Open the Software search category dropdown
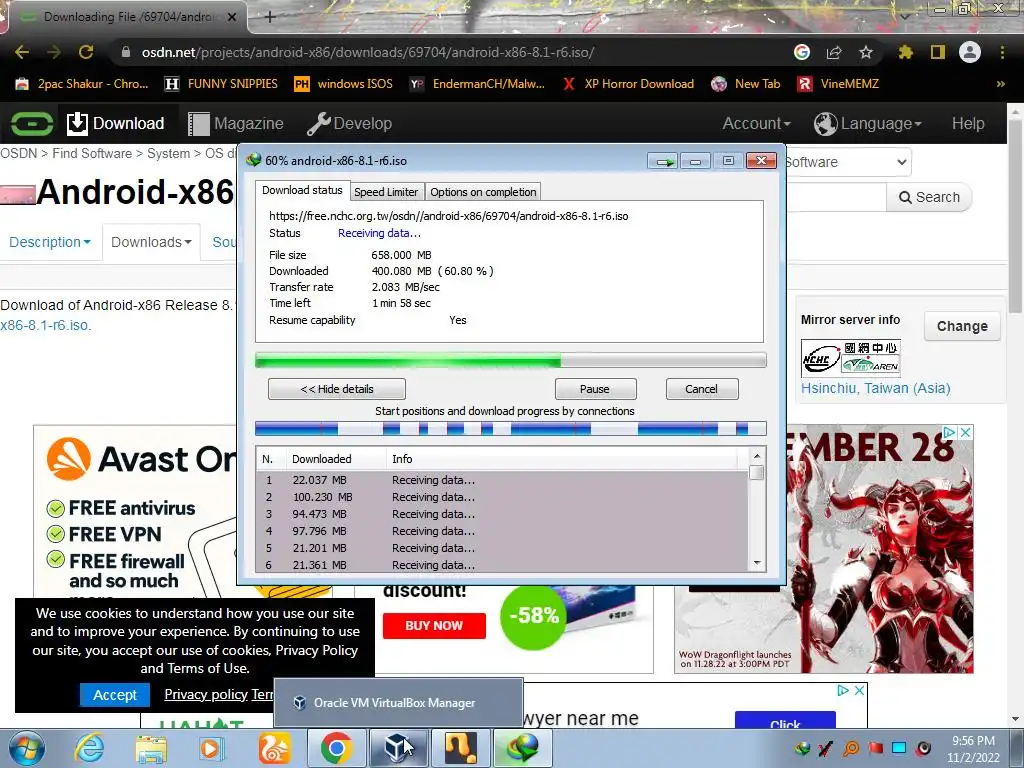Viewport: 1024px width, 768px height. (x=848, y=162)
